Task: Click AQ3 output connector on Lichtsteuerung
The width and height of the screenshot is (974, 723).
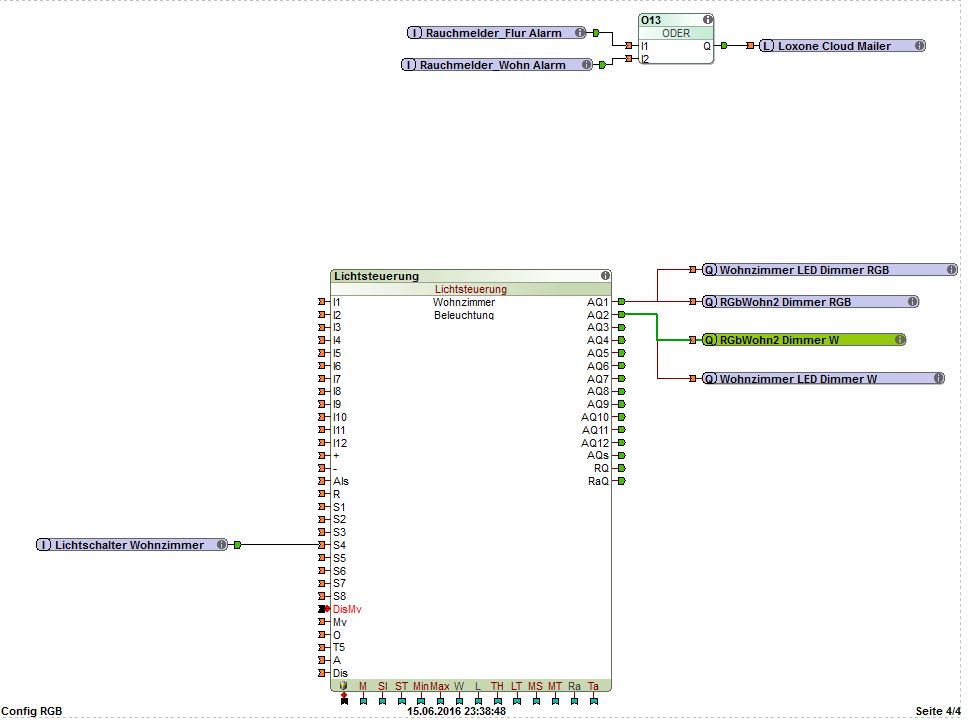Action: pos(621,327)
